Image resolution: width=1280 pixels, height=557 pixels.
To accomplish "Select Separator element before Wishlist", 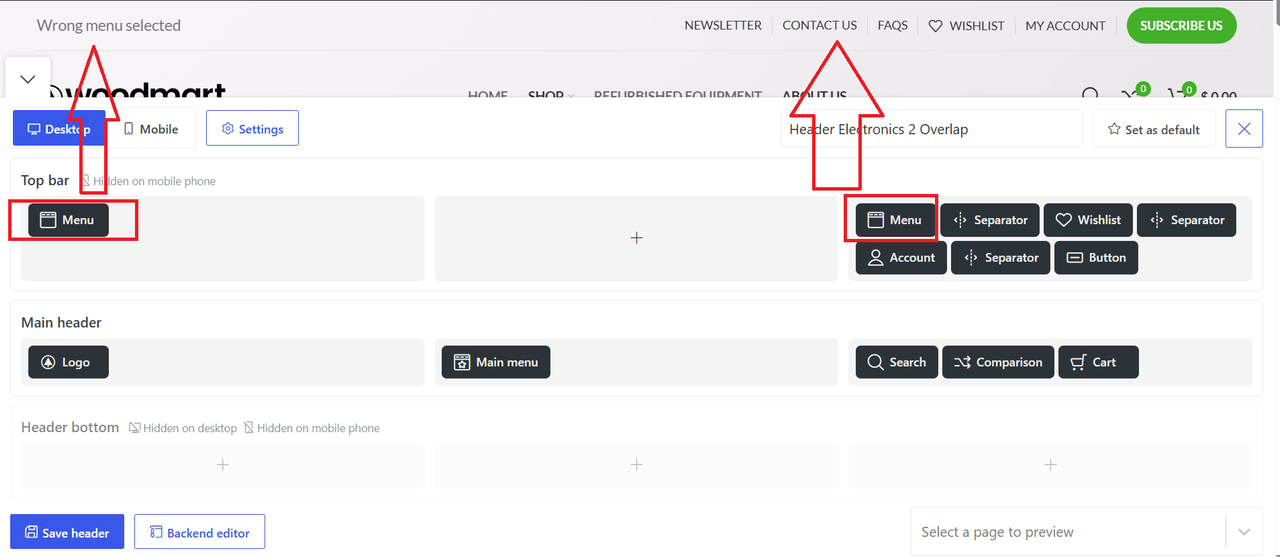I will pos(990,220).
